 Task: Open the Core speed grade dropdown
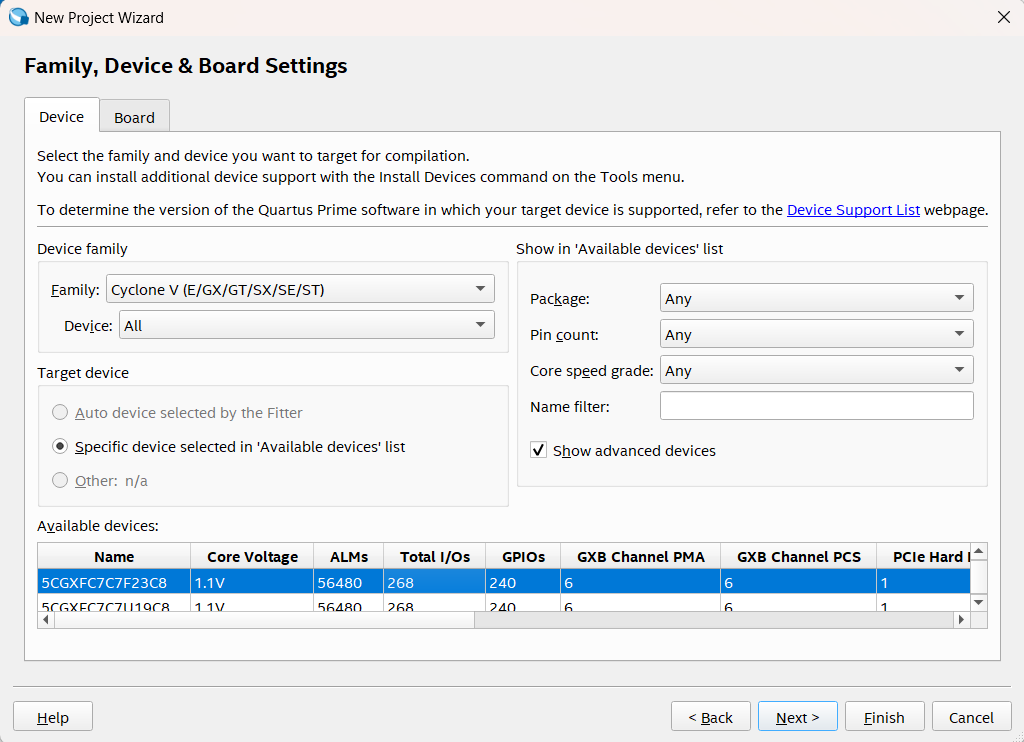tap(816, 371)
